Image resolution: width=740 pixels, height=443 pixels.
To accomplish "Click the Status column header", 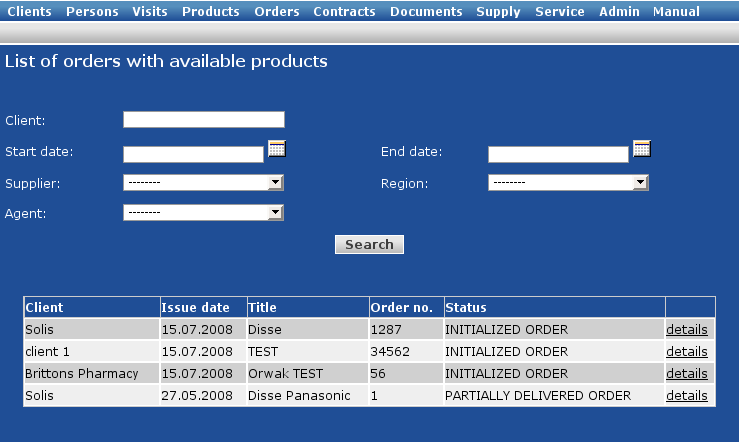I will pos(555,307).
